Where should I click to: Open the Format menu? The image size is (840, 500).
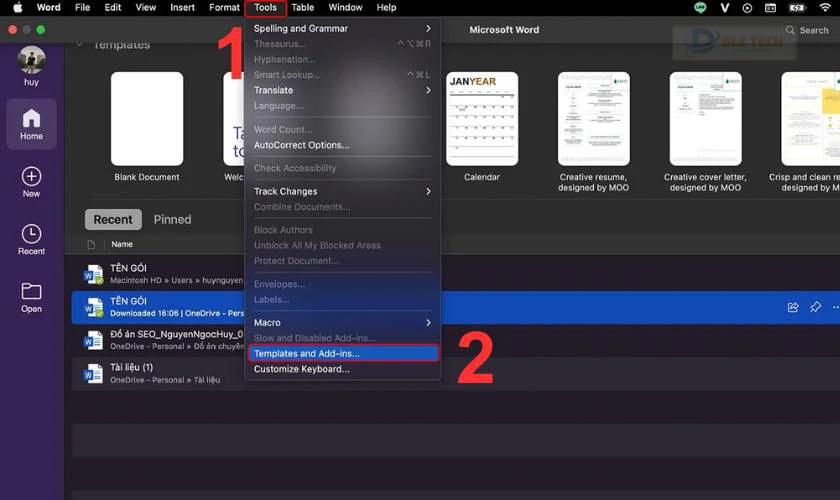tap(224, 8)
